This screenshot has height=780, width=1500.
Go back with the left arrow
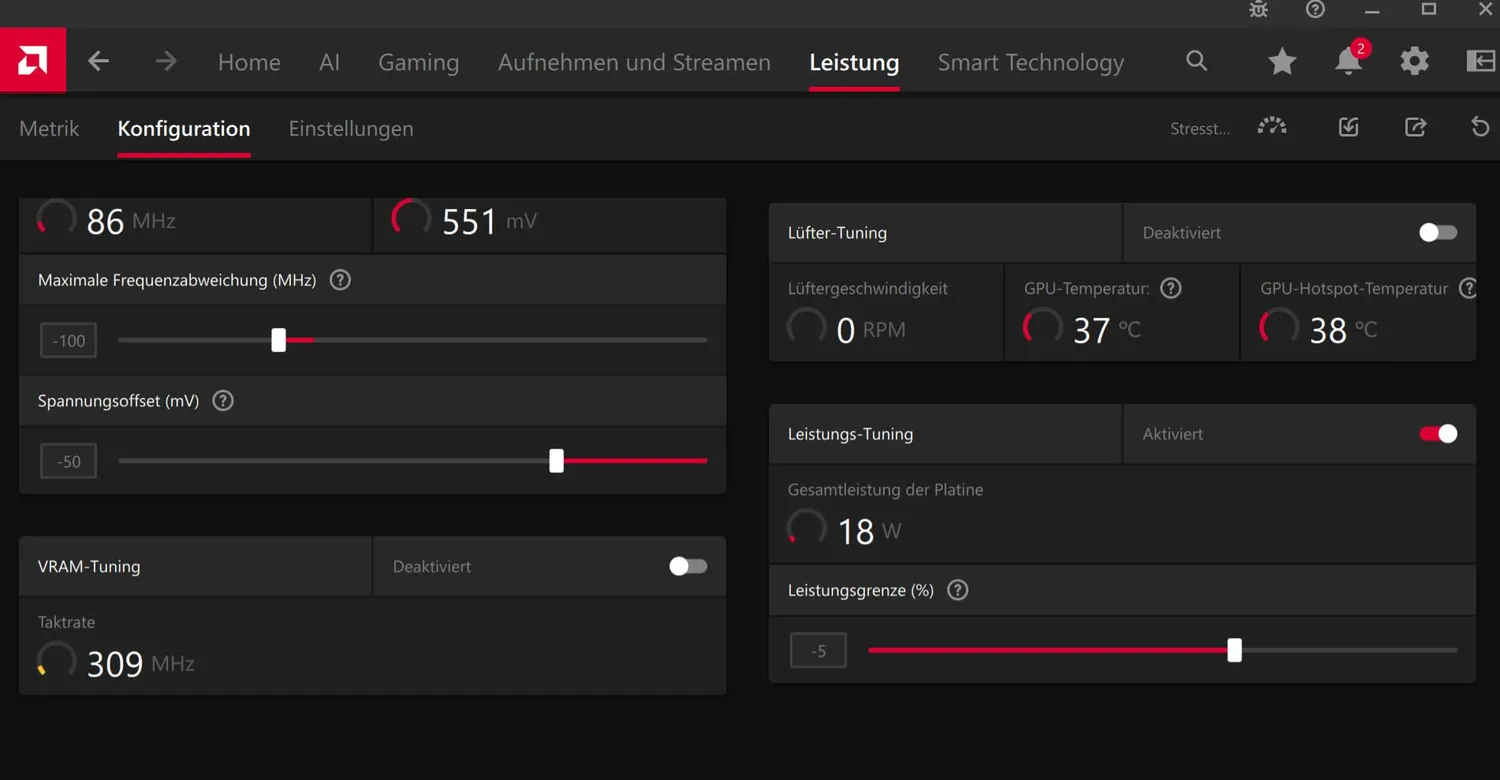(98, 62)
